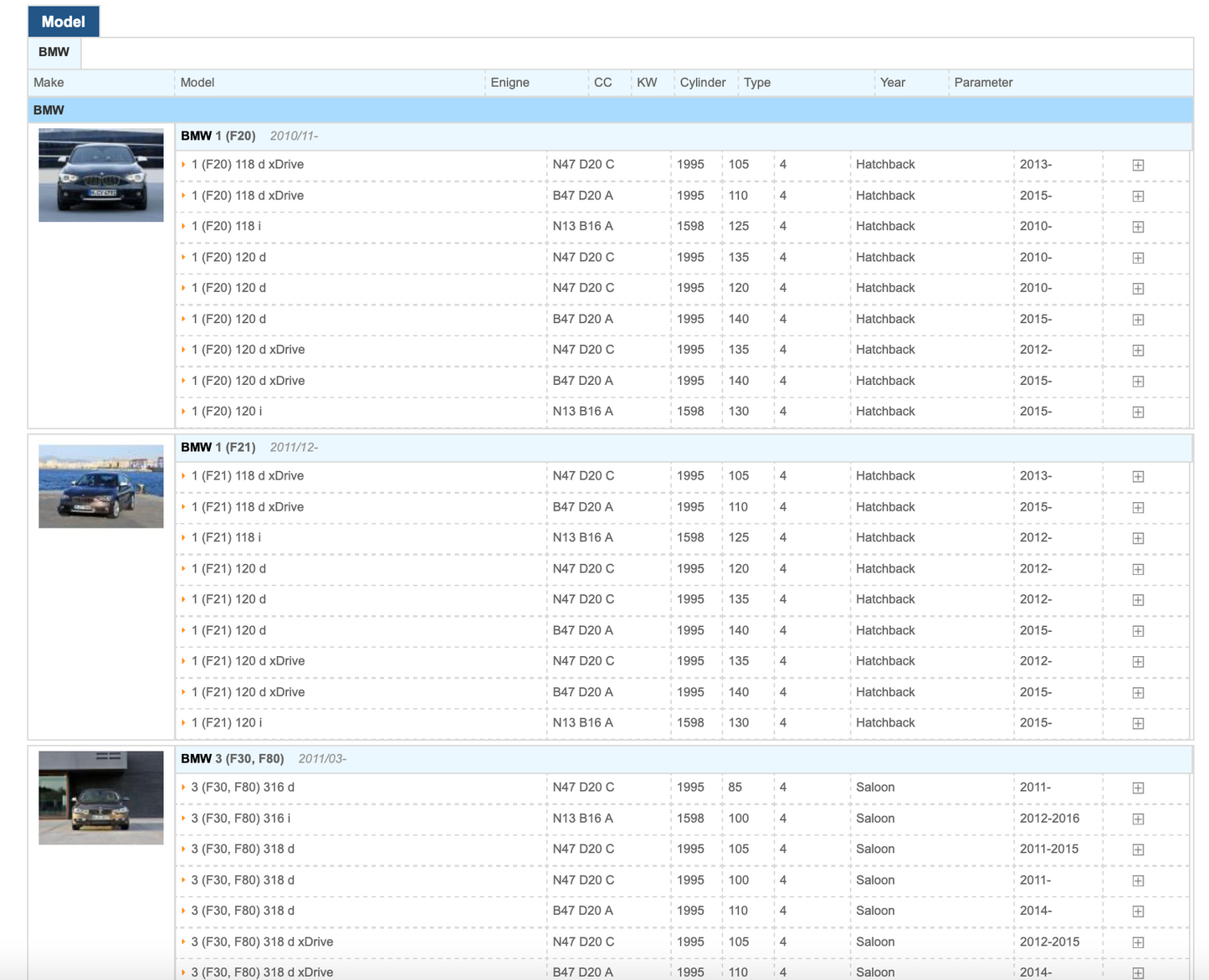Click plus icon for 1 (F20) 120 d xDrive 135 KW
Image resolution: width=1209 pixels, height=980 pixels.
coord(1138,351)
